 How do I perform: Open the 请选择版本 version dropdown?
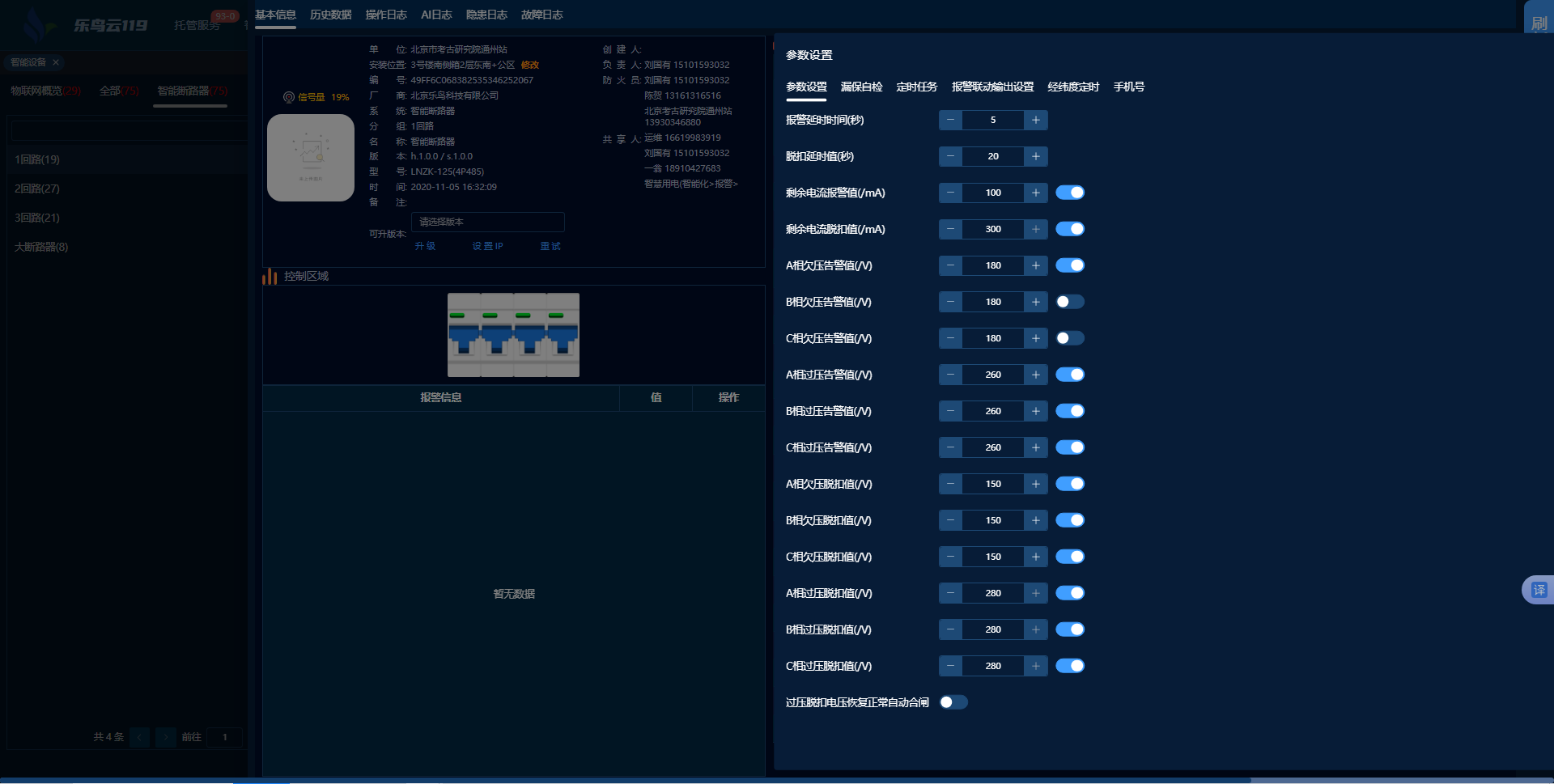pos(487,222)
